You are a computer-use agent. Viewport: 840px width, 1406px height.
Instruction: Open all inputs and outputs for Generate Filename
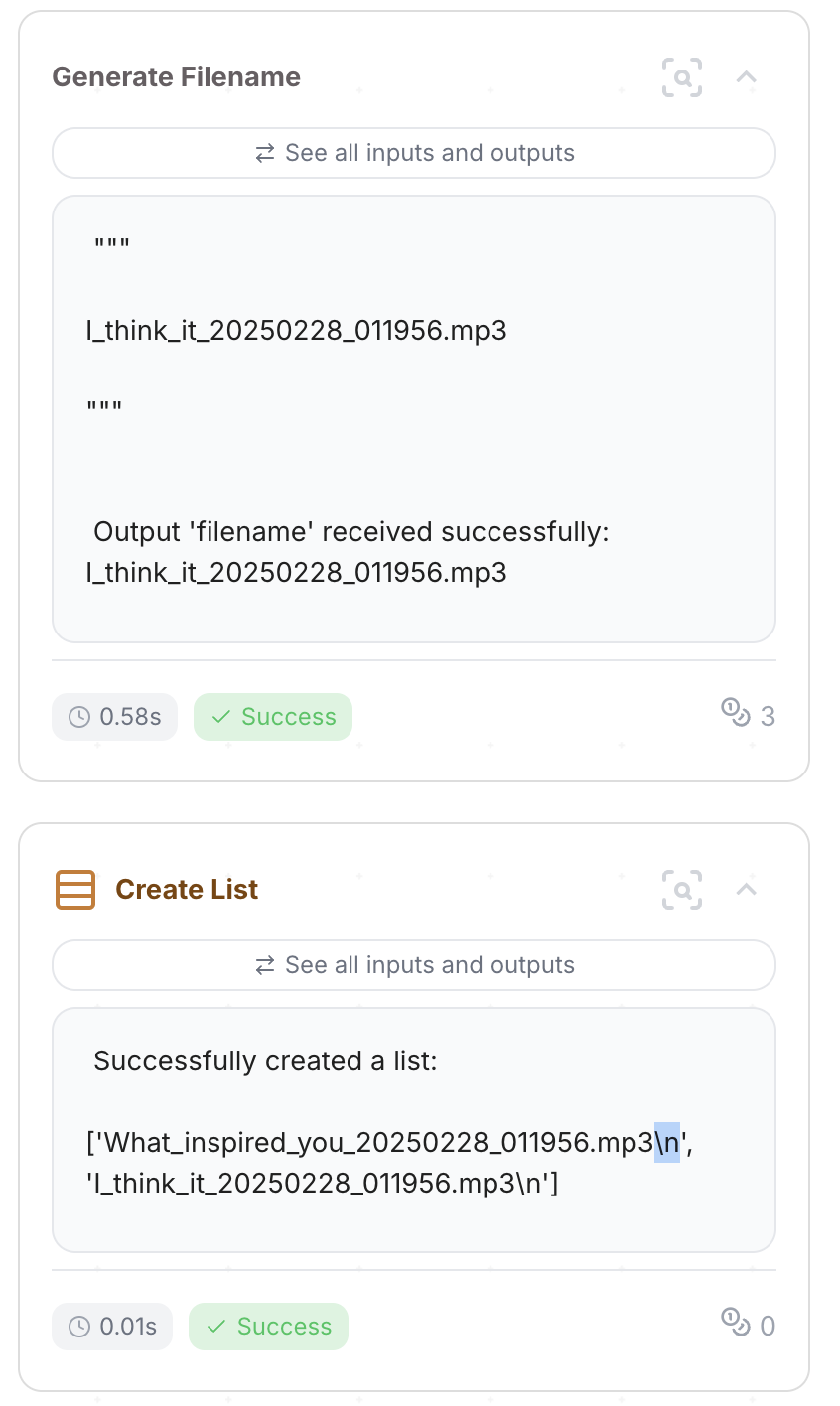click(x=414, y=153)
